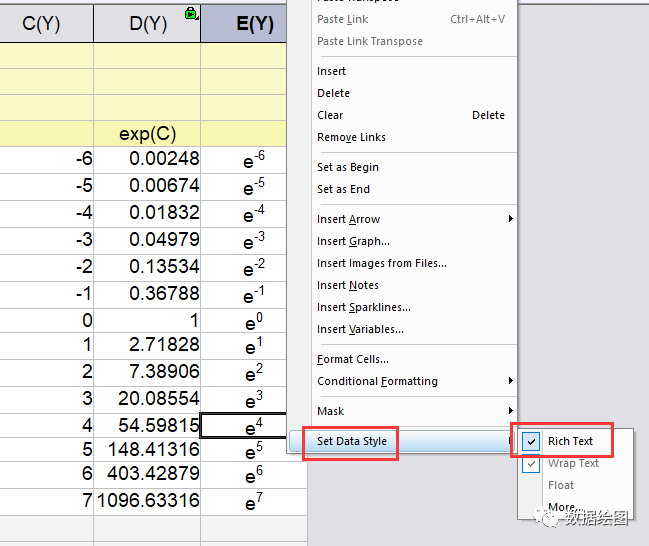This screenshot has height=546, width=649.
Task: Select the E(Y) column header
Action: [x=244, y=24]
